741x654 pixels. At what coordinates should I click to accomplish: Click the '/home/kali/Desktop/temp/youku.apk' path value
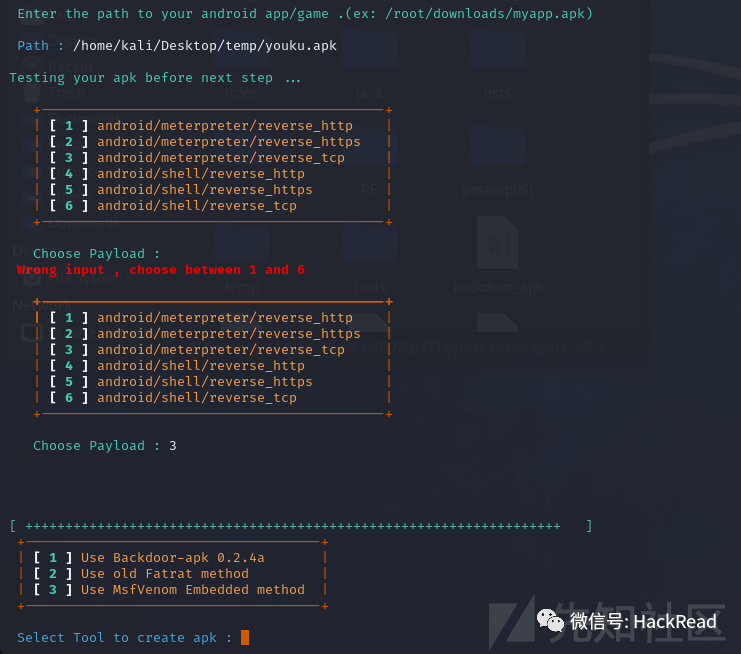205,46
